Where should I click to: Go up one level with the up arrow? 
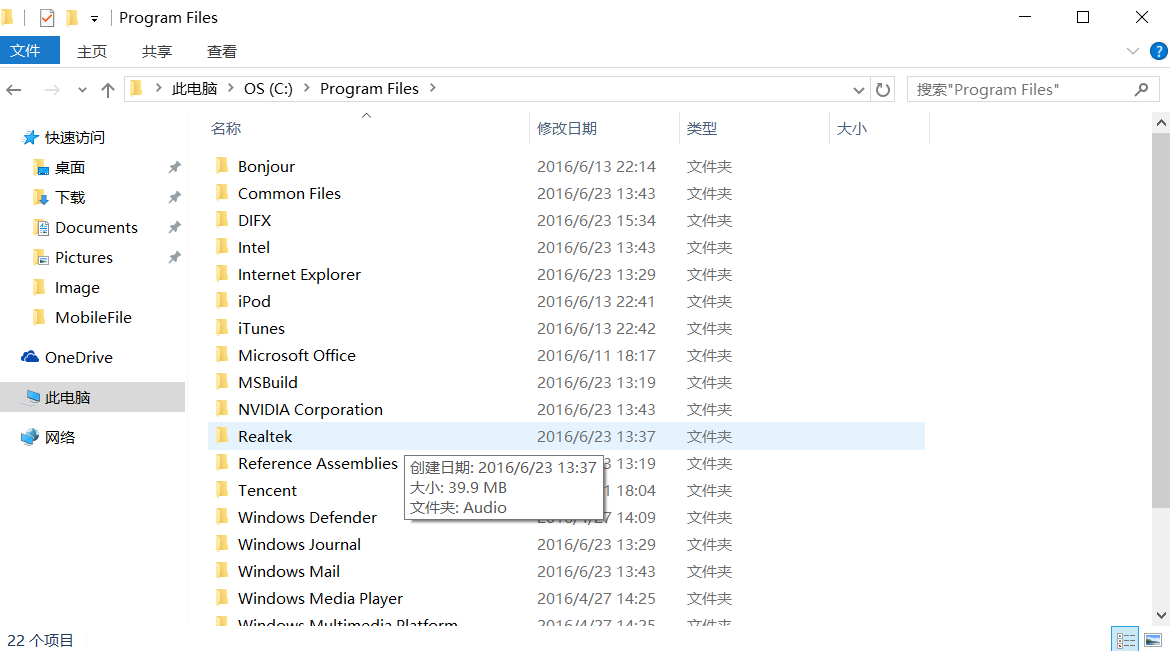tap(107, 90)
